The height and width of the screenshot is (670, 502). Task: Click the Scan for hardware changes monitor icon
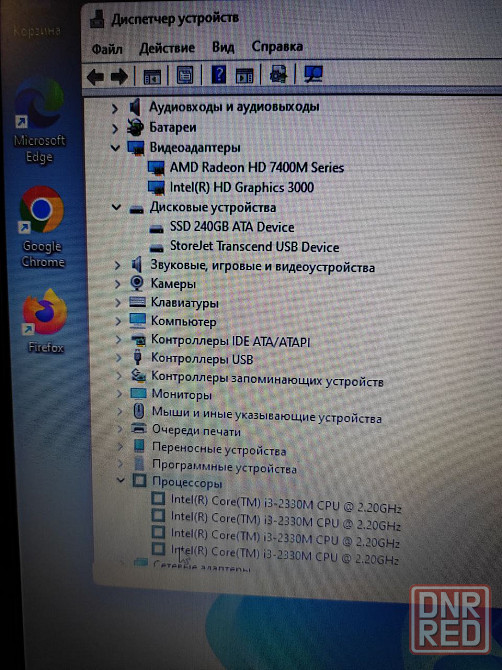pyautogui.click(x=313, y=74)
